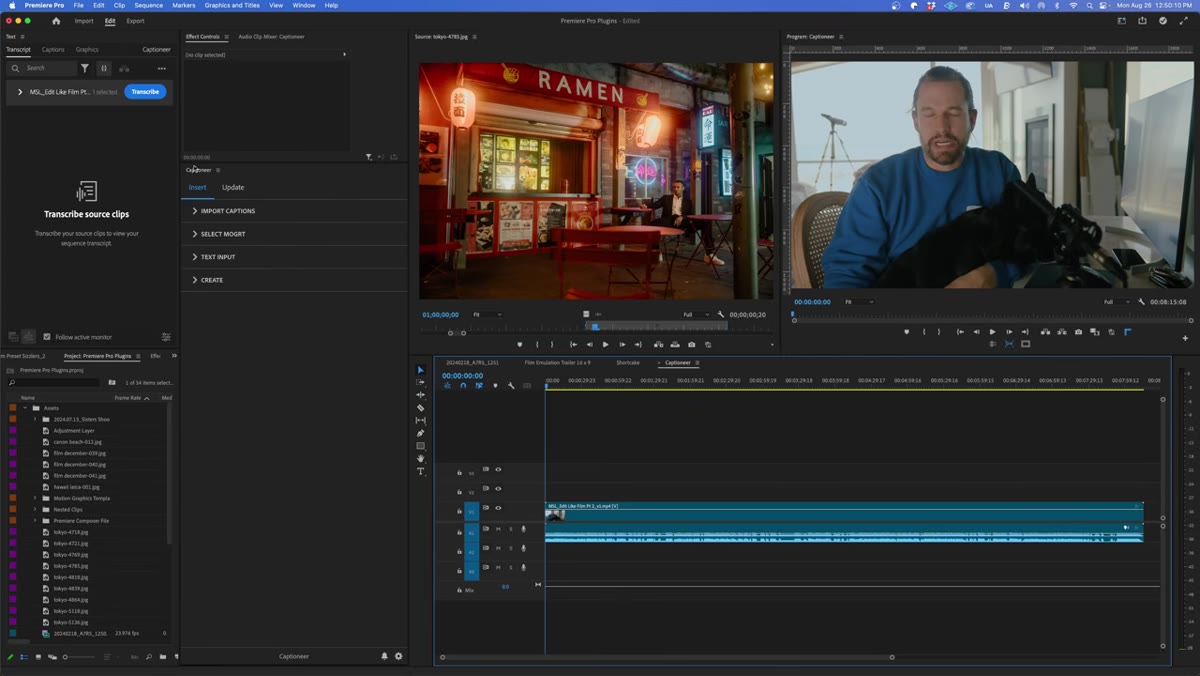Expand the MSL_Edit Like Film clip row
Screen dimensions: 1200x676
[x=20, y=92]
